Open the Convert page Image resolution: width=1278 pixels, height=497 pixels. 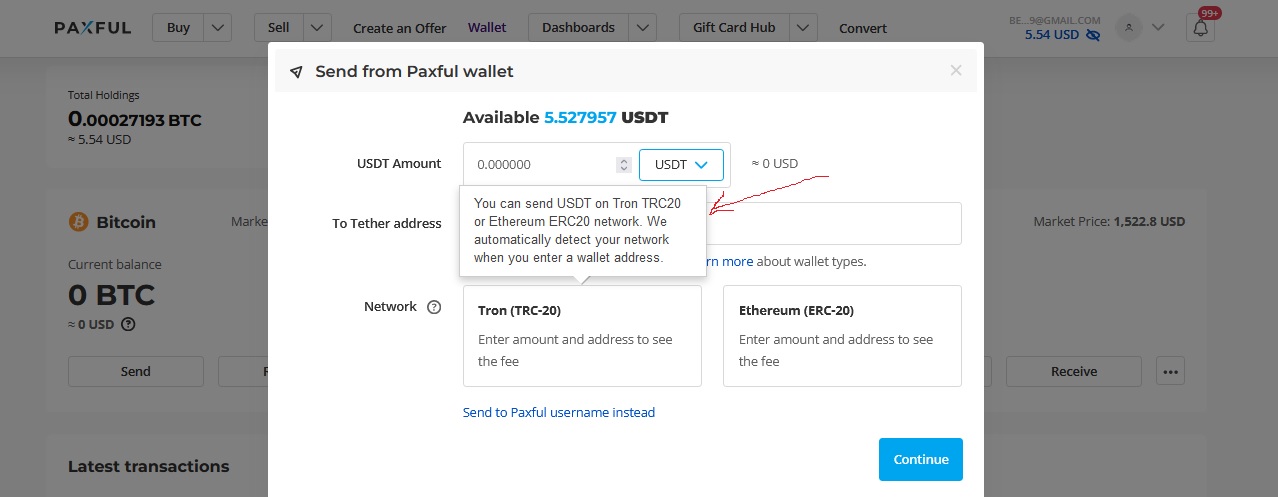pyautogui.click(x=863, y=28)
